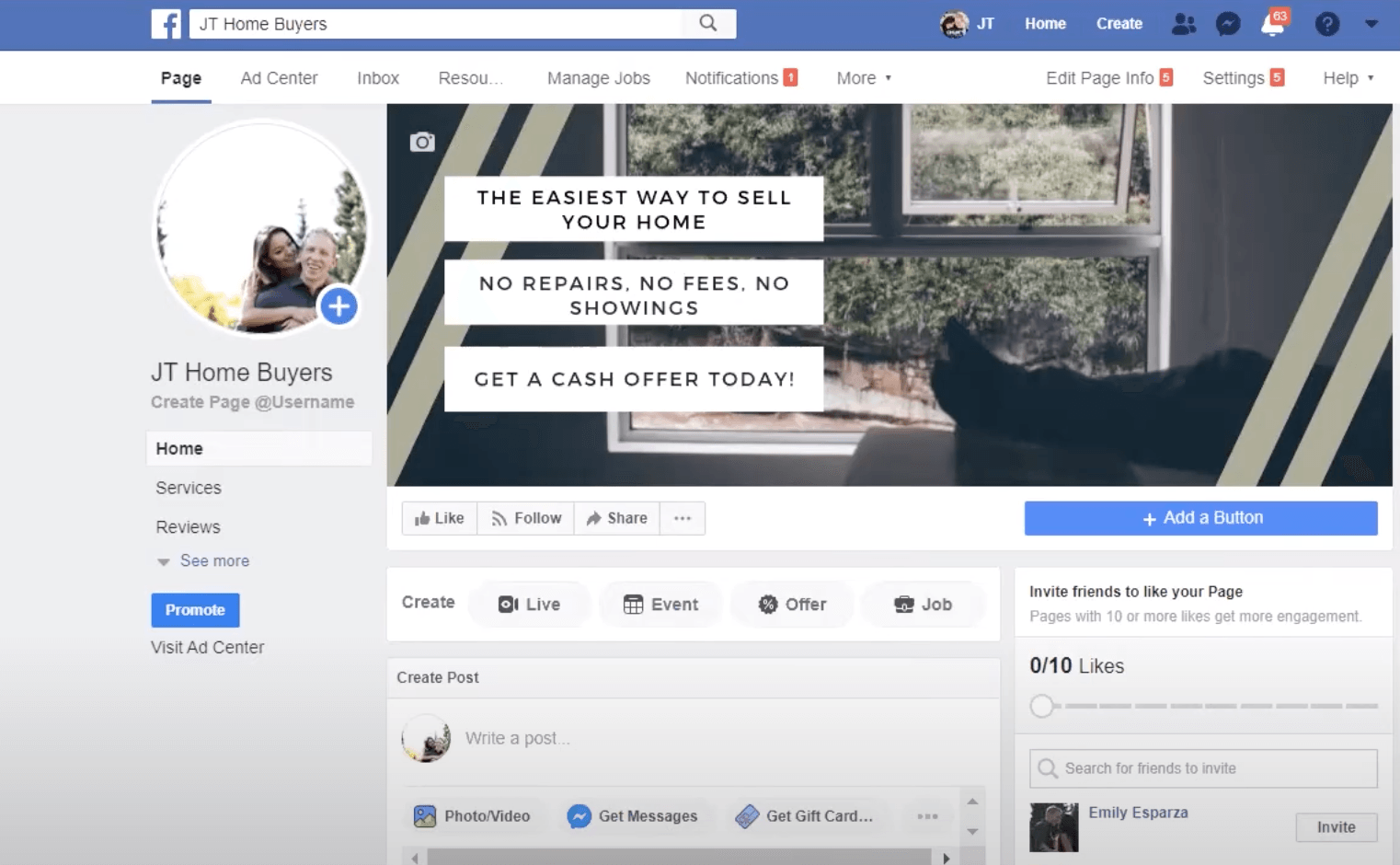The height and width of the screenshot is (865, 1400).
Task: Click the camera icon on cover photo
Action: (x=422, y=142)
